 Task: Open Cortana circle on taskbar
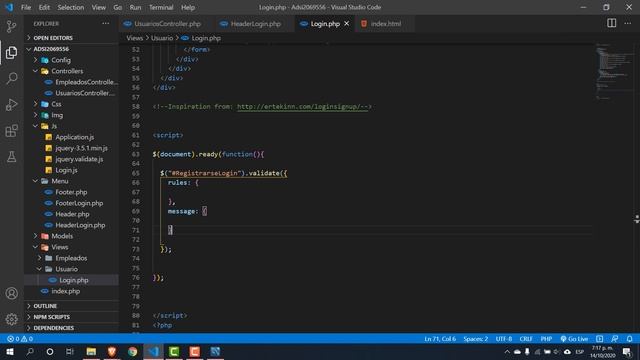point(50,351)
